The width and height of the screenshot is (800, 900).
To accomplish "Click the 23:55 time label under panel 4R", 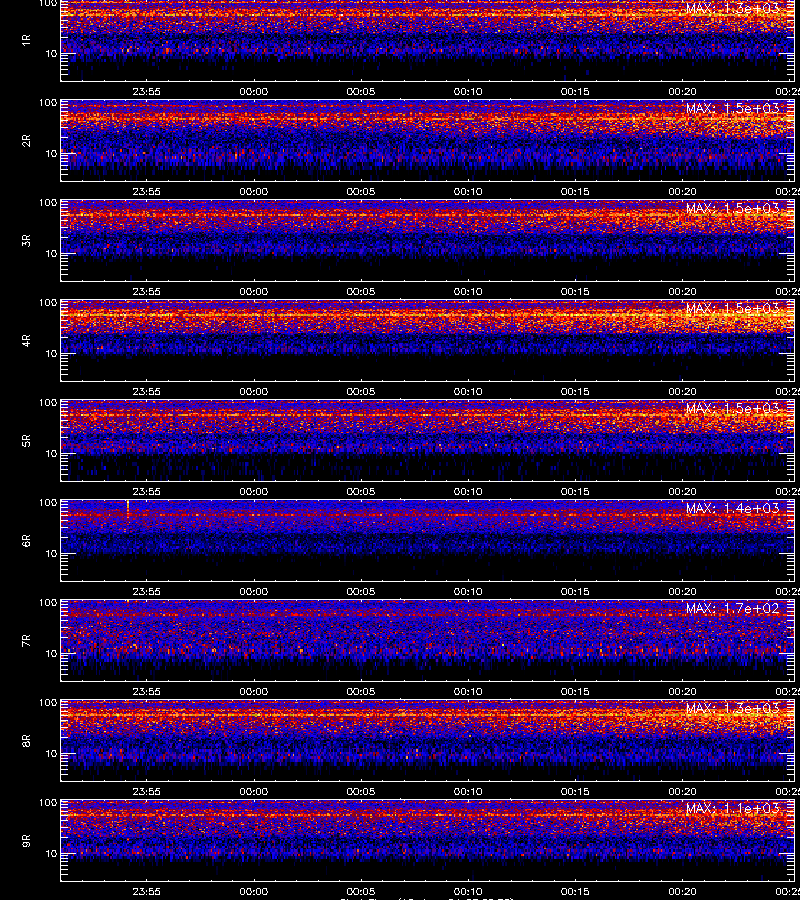I will [x=146, y=391].
